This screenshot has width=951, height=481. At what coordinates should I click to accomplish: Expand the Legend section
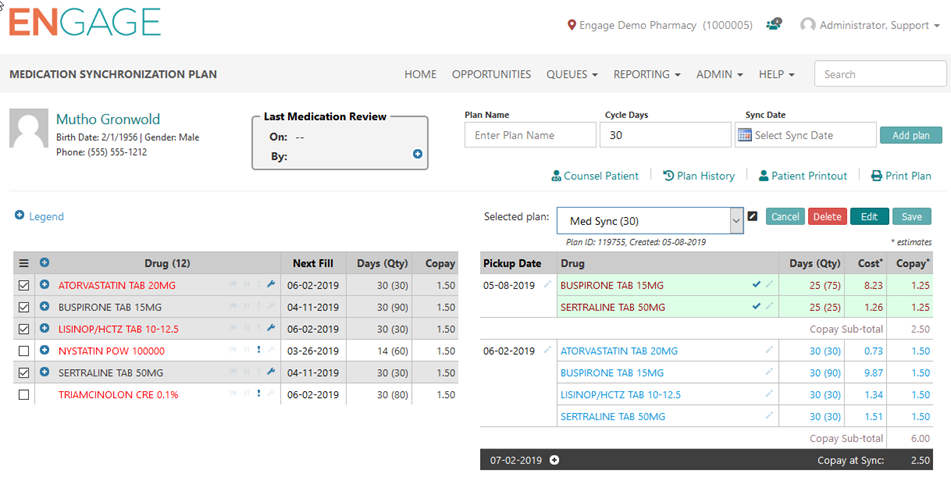tap(39, 216)
